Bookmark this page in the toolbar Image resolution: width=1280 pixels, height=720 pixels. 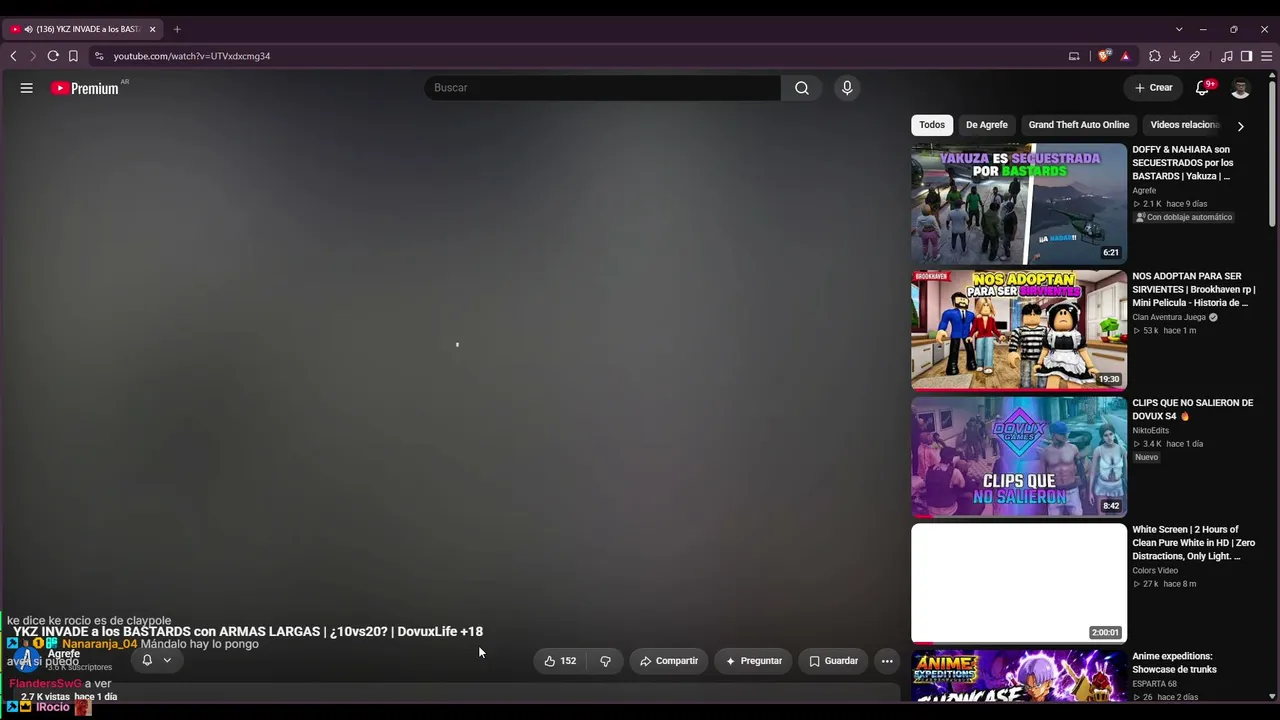point(73,56)
